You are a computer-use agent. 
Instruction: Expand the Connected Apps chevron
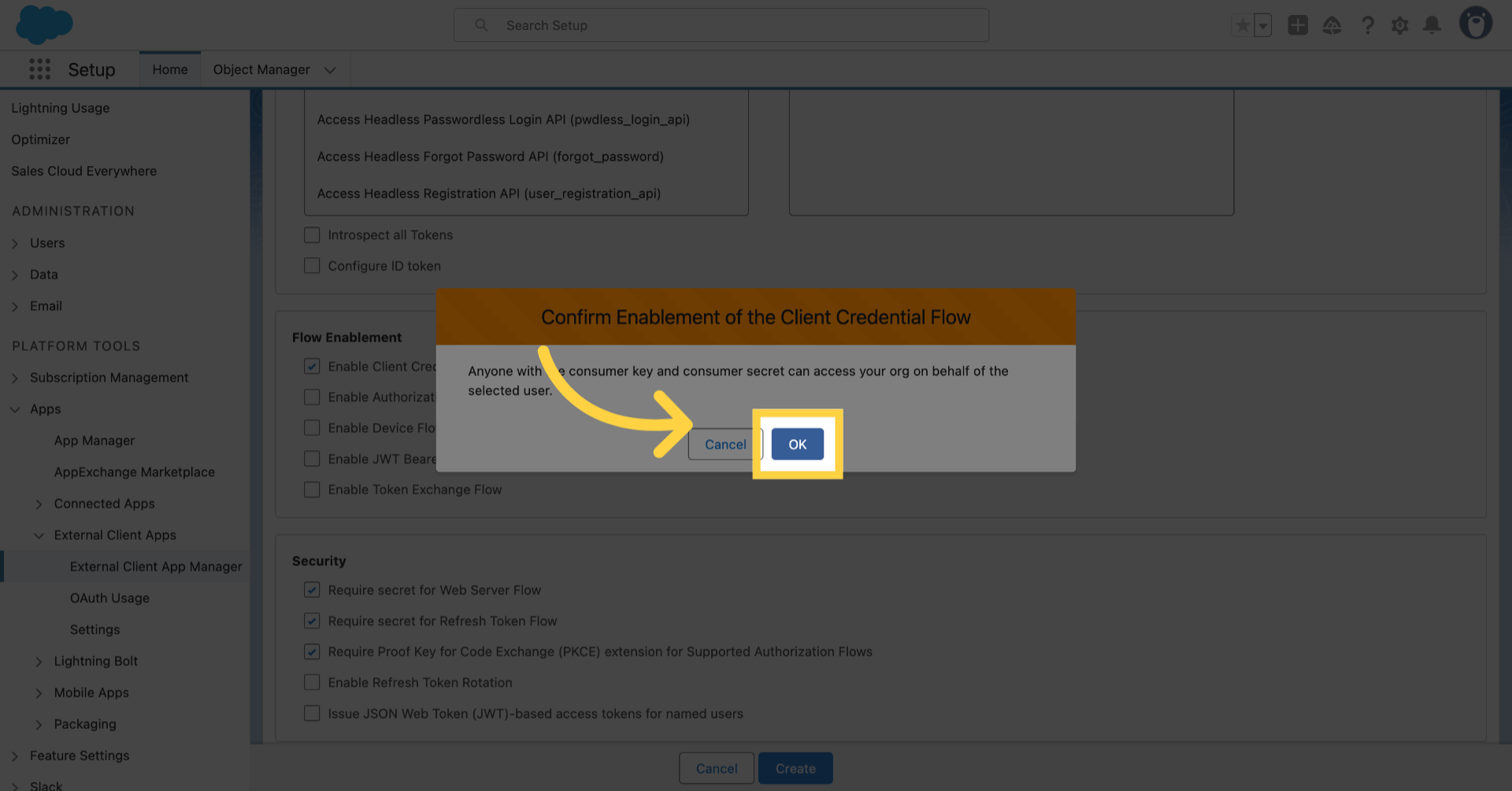click(39, 505)
